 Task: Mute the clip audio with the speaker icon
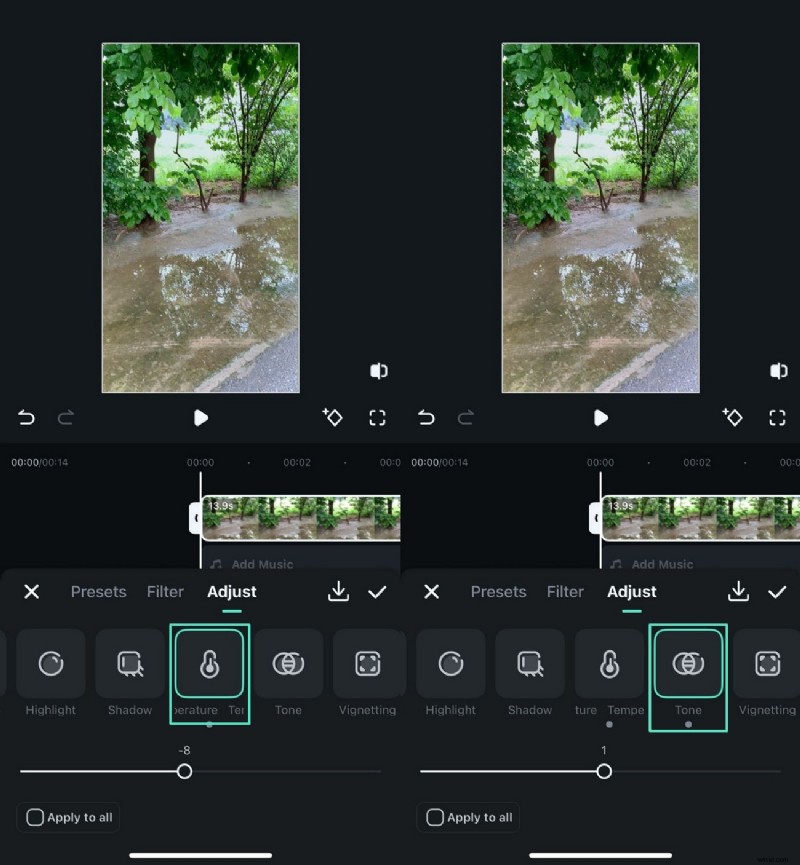(378, 370)
